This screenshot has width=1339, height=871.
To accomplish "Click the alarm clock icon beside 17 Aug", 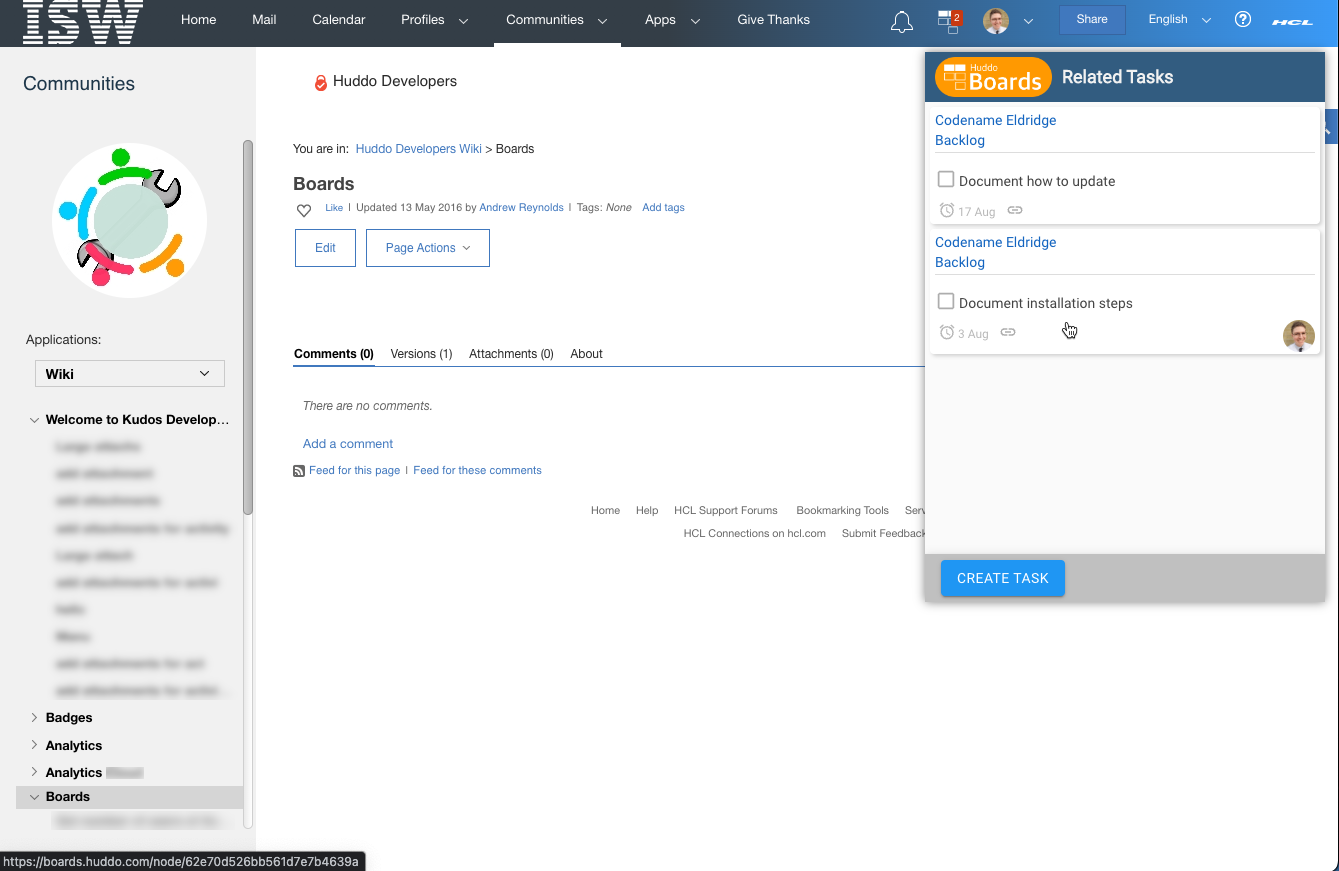I will tap(947, 210).
